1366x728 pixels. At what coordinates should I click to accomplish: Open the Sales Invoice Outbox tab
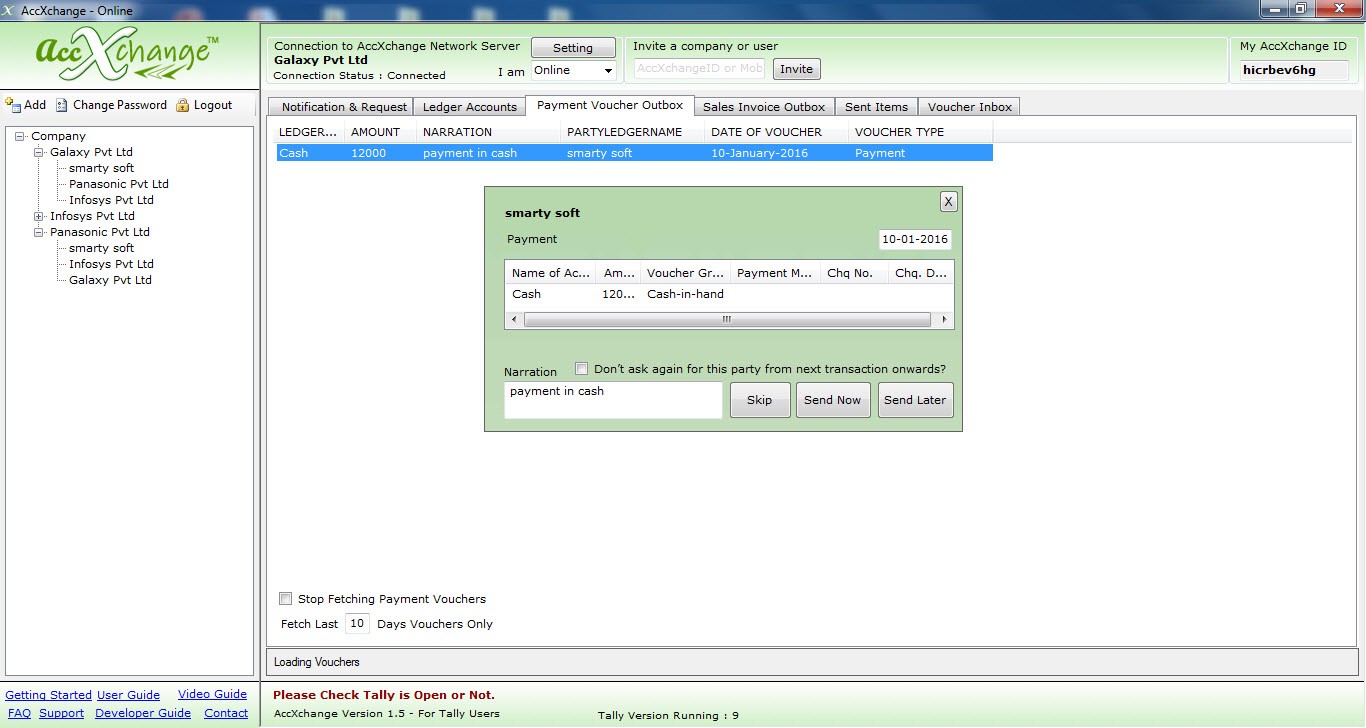click(764, 107)
